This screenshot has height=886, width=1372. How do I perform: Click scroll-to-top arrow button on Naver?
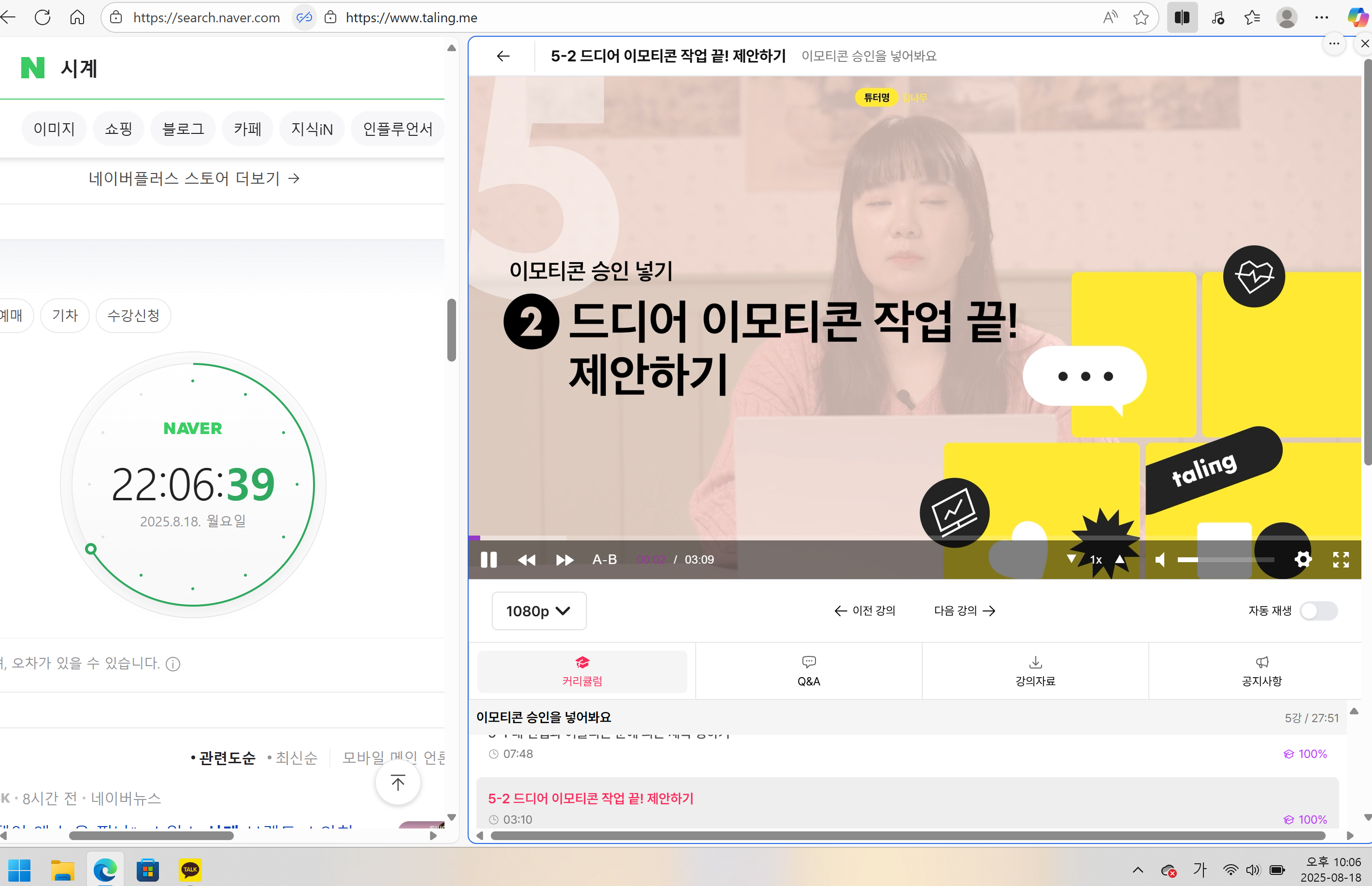pyautogui.click(x=397, y=783)
